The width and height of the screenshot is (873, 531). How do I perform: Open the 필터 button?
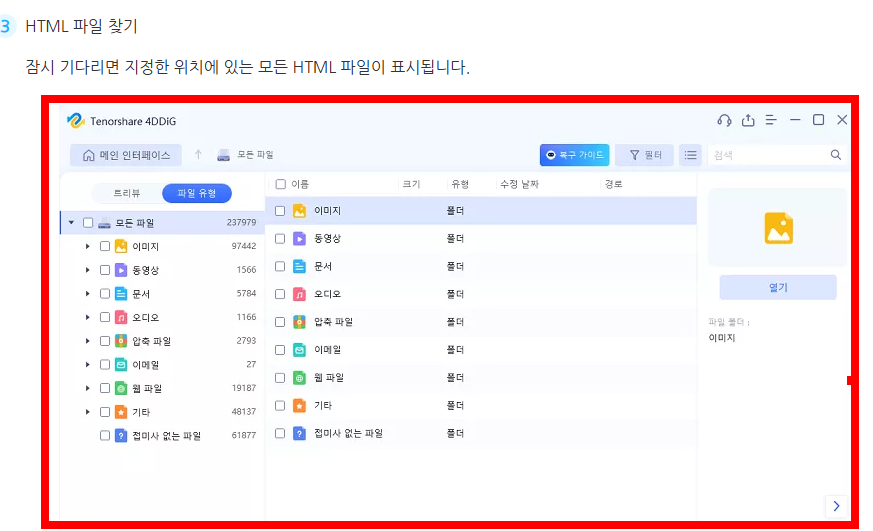pyautogui.click(x=645, y=155)
